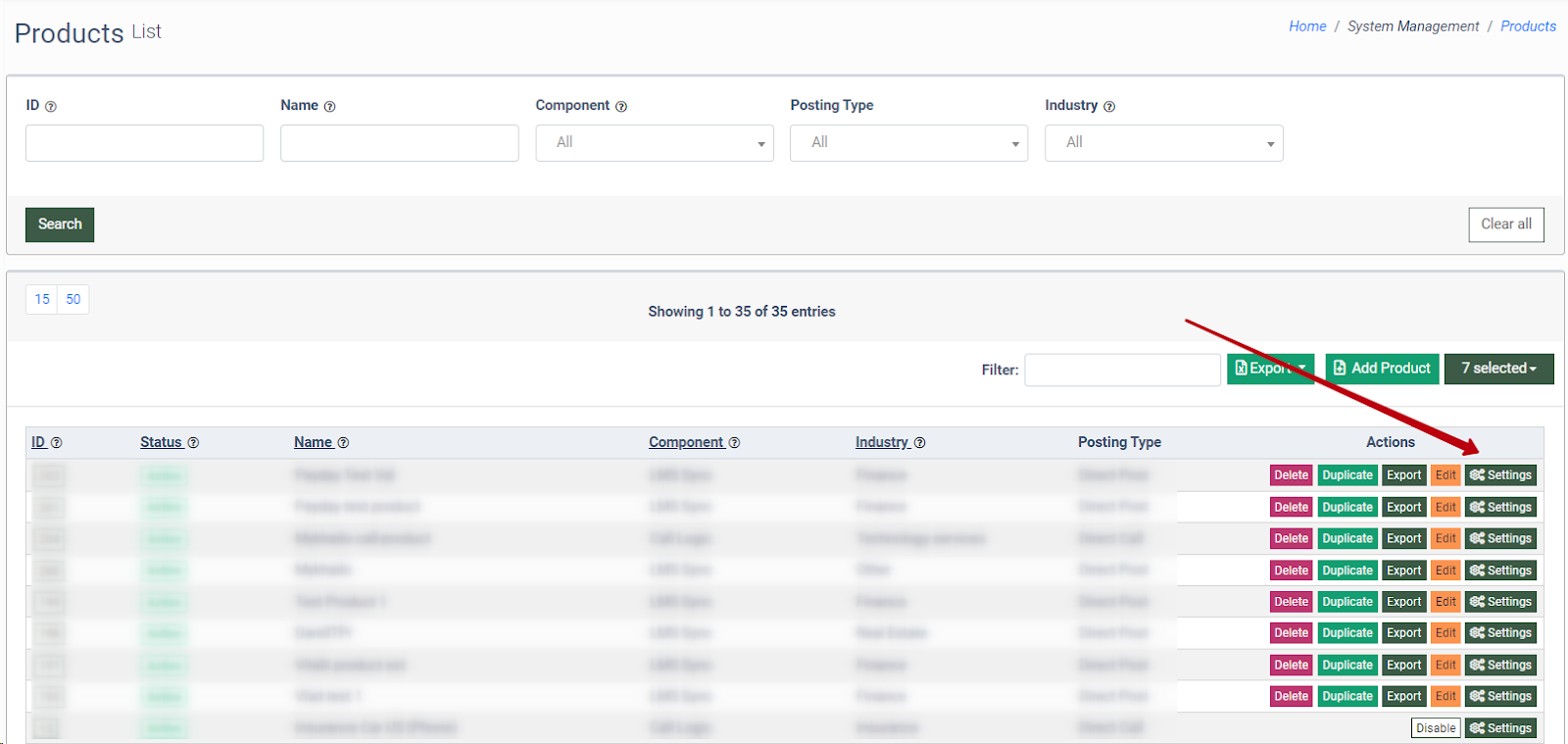Click the help icon beside Industry filter label
This screenshot has height=744, width=1568.
1108,107
